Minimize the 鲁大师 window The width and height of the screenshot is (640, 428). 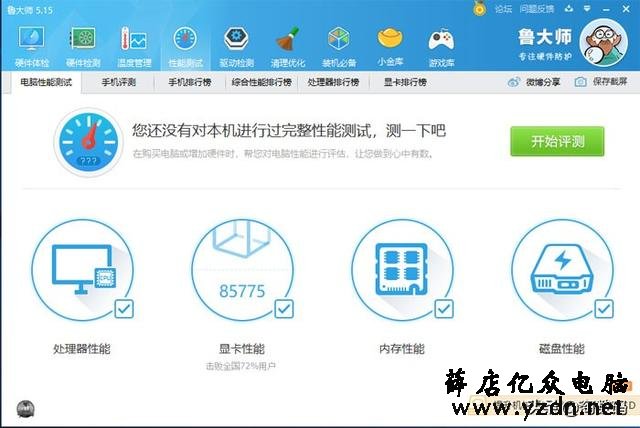[x=607, y=9]
